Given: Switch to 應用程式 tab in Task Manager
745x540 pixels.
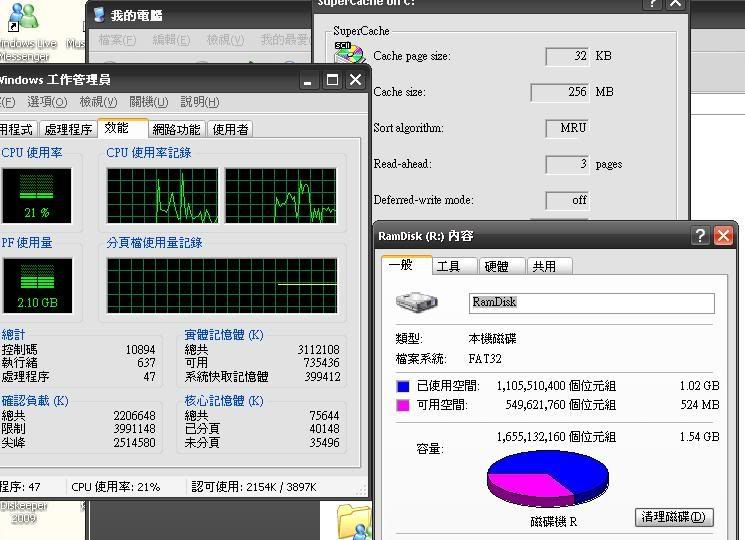Looking at the screenshot, I should point(17,129).
